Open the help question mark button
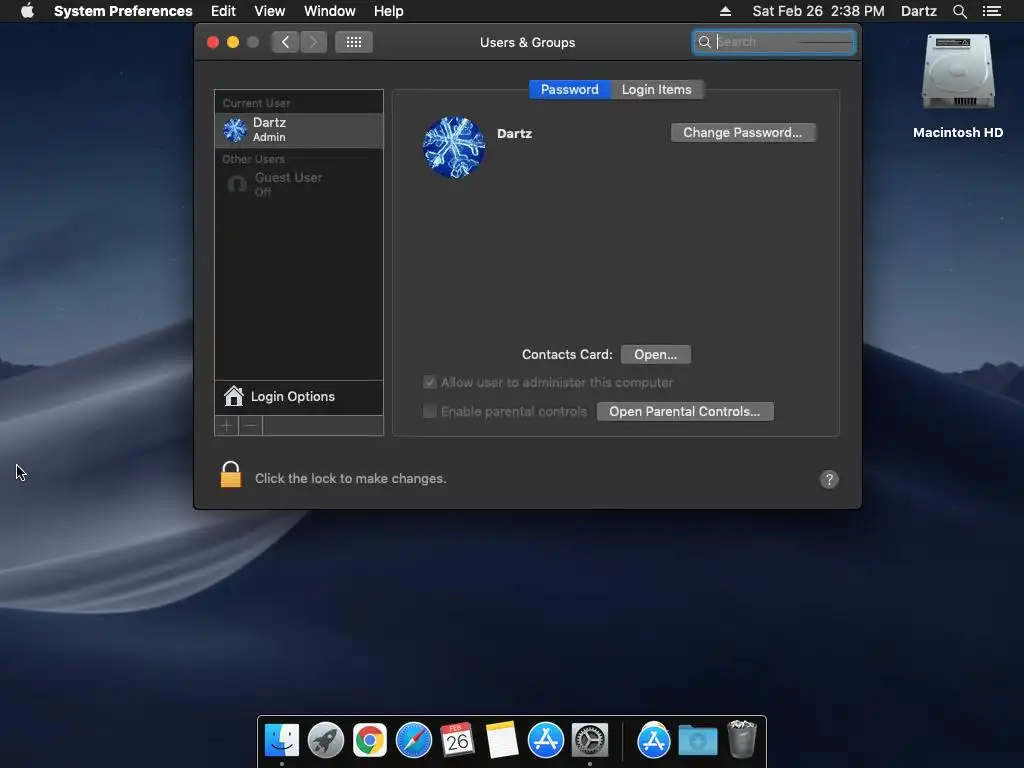Viewport: 1024px width, 768px height. click(x=829, y=479)
